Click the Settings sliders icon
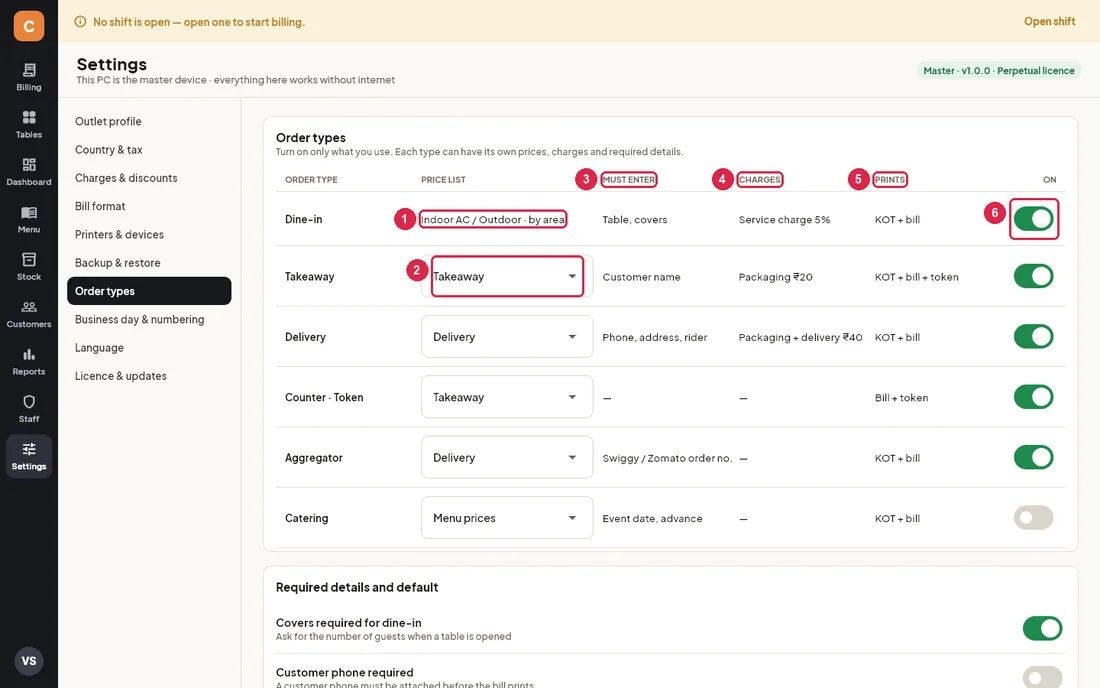 click(29, 449)
